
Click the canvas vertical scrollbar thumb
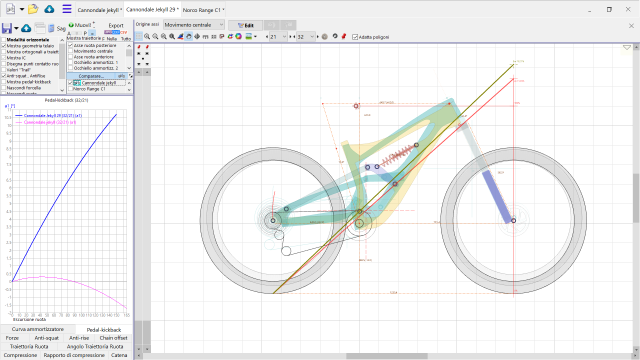click(x=636, y=198)
